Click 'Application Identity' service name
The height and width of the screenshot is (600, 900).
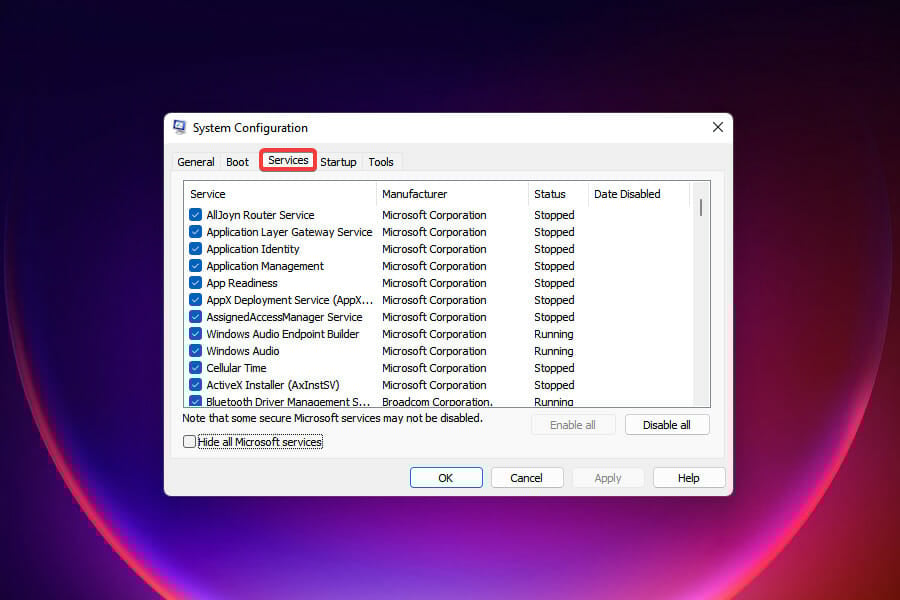coord(253,249)
